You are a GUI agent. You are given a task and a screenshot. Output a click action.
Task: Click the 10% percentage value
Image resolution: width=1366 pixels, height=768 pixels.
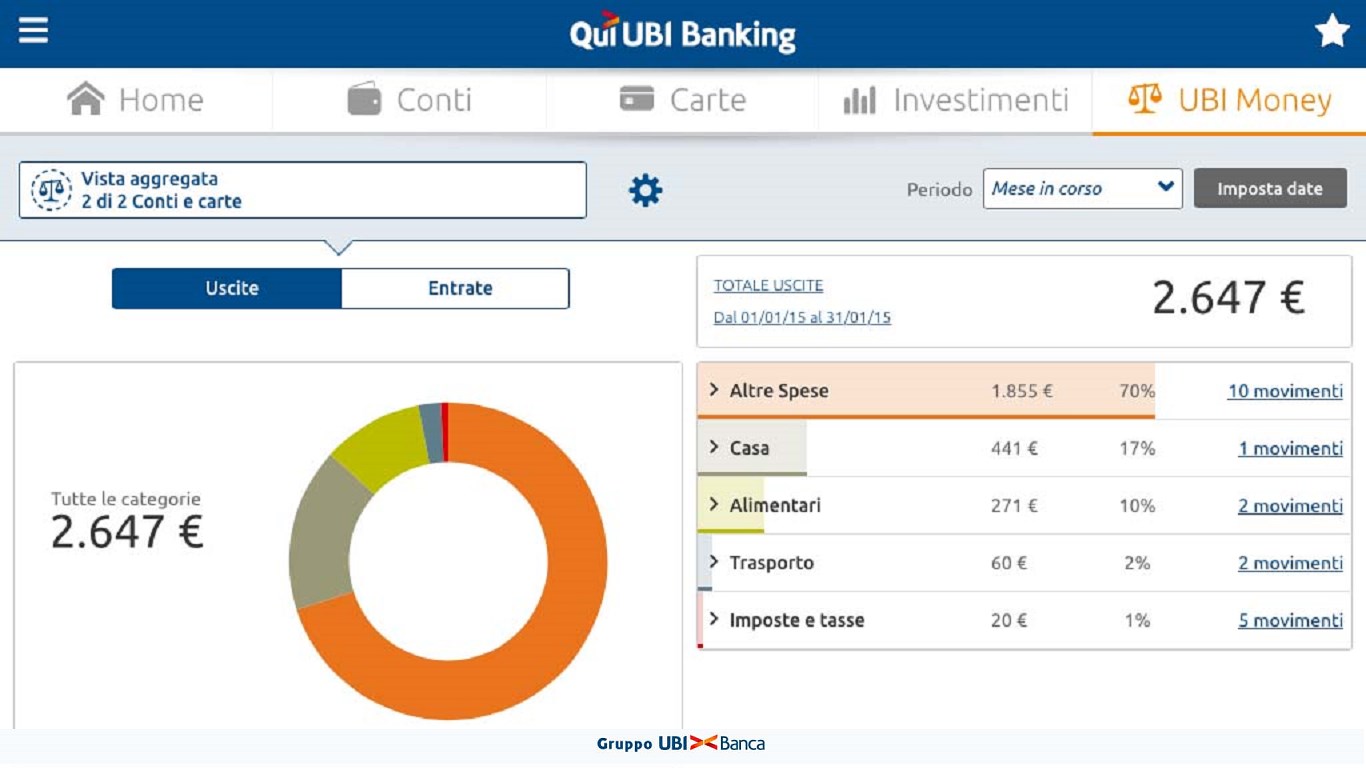coord(1137,506)
